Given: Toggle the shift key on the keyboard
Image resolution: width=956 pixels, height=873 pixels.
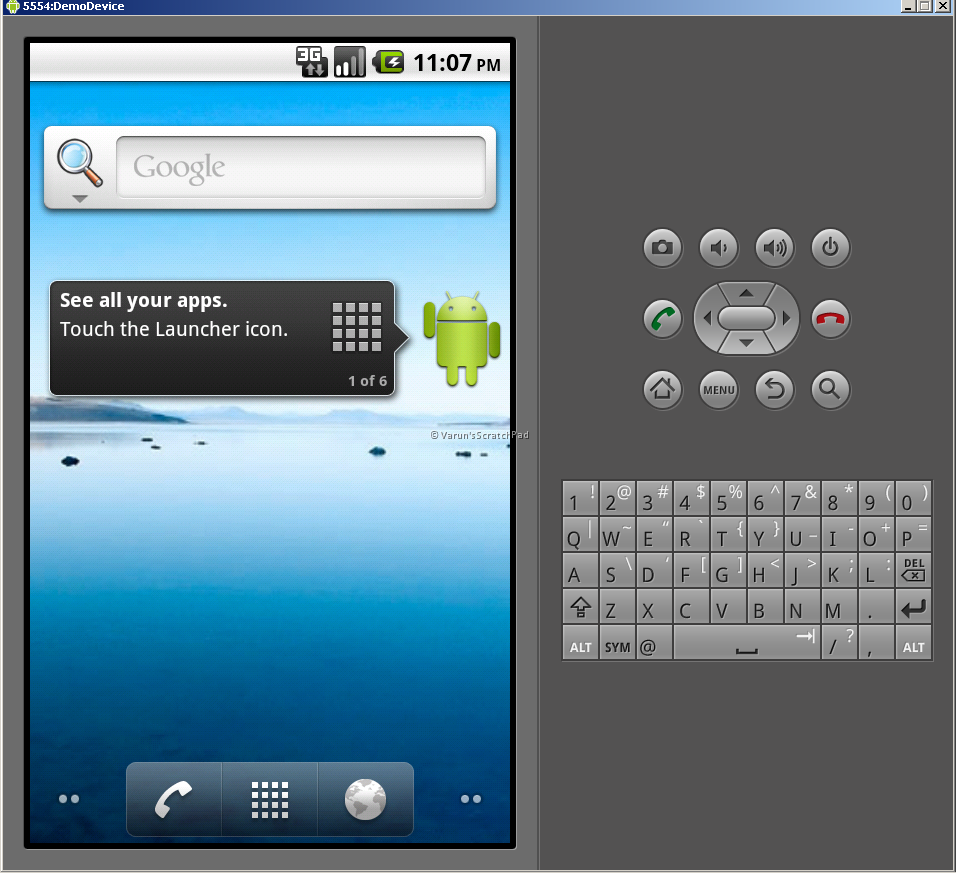Looking at the screenshot, I should pyautogui.click(x=580, y=607).
